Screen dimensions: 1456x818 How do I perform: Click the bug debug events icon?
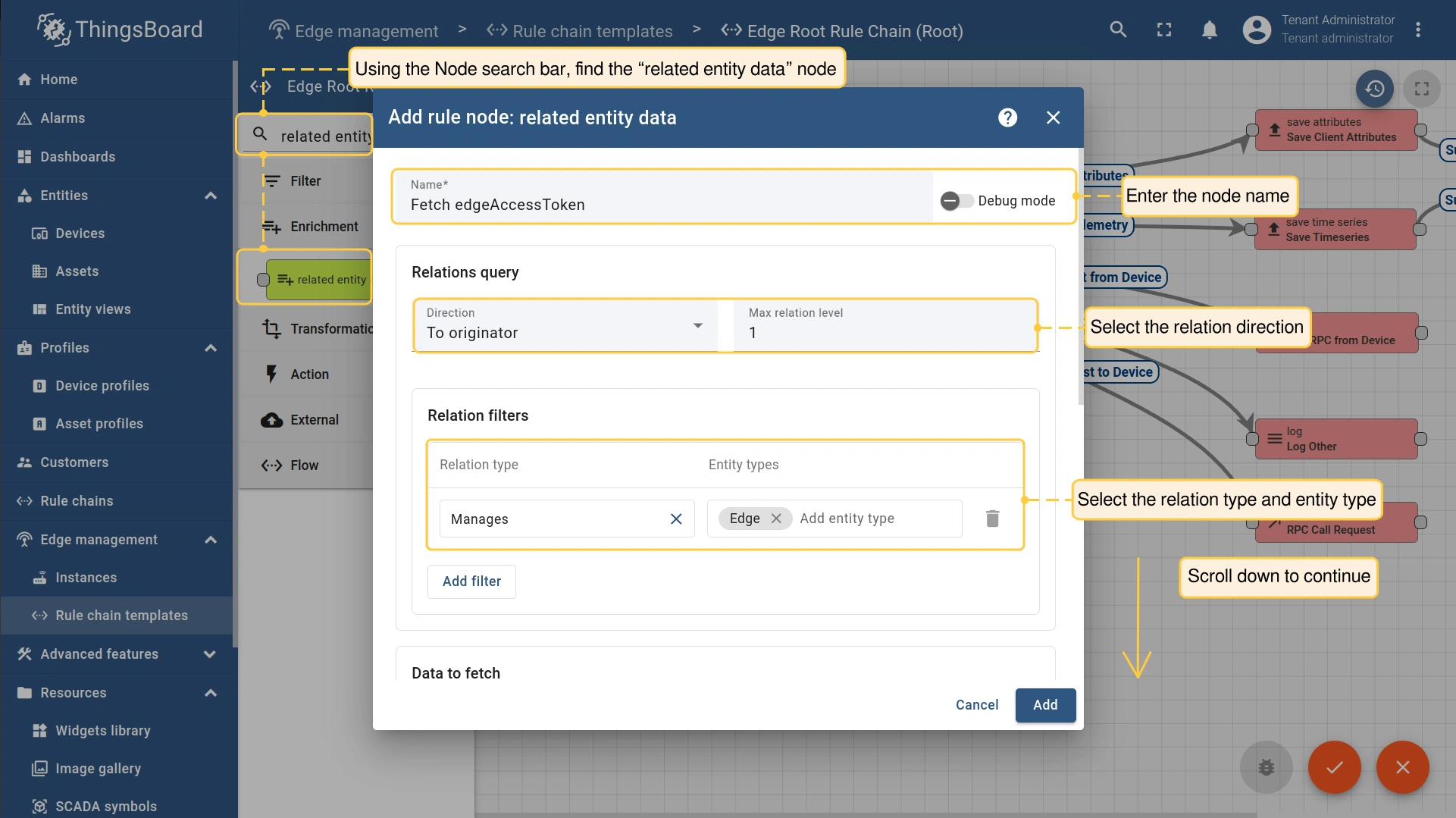tap(1266, 767)
